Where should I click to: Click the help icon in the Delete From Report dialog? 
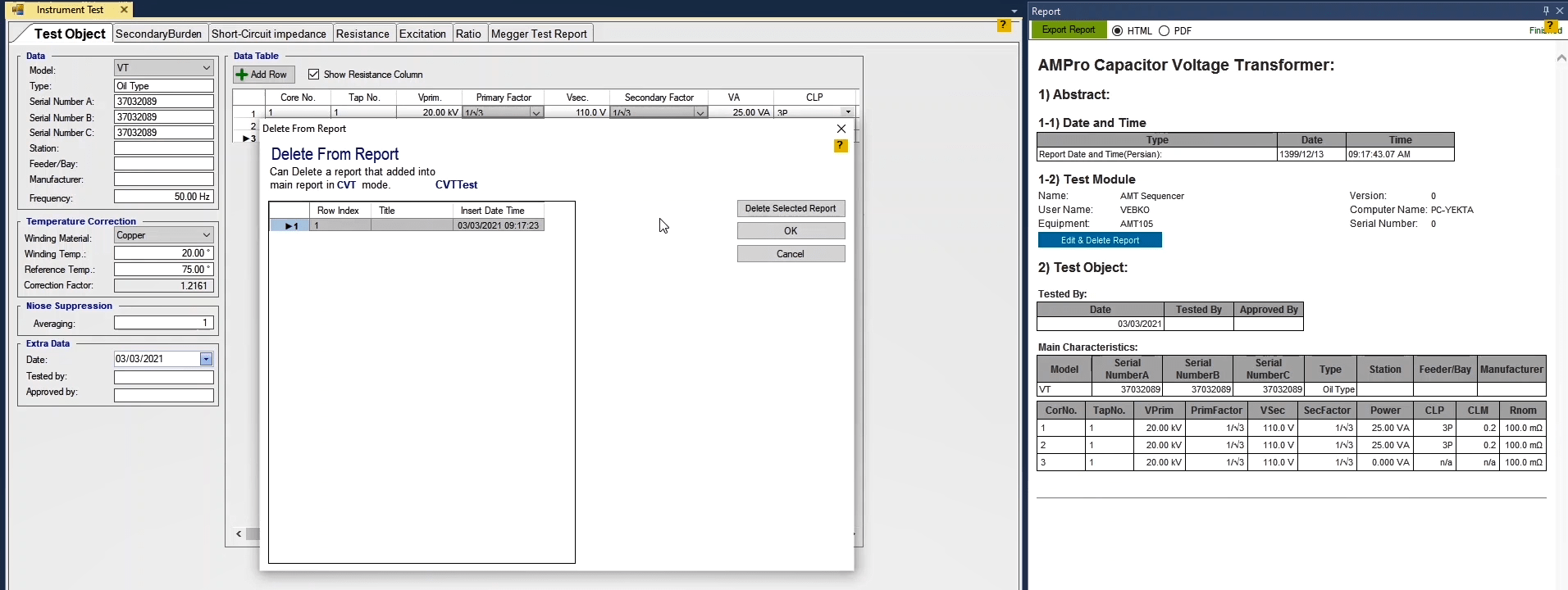tap(840, 146)
